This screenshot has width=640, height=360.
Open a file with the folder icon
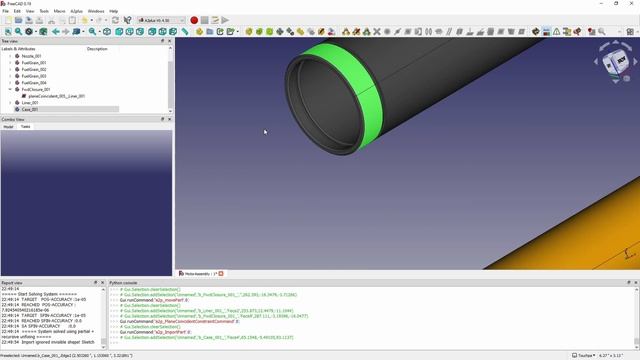19,20
